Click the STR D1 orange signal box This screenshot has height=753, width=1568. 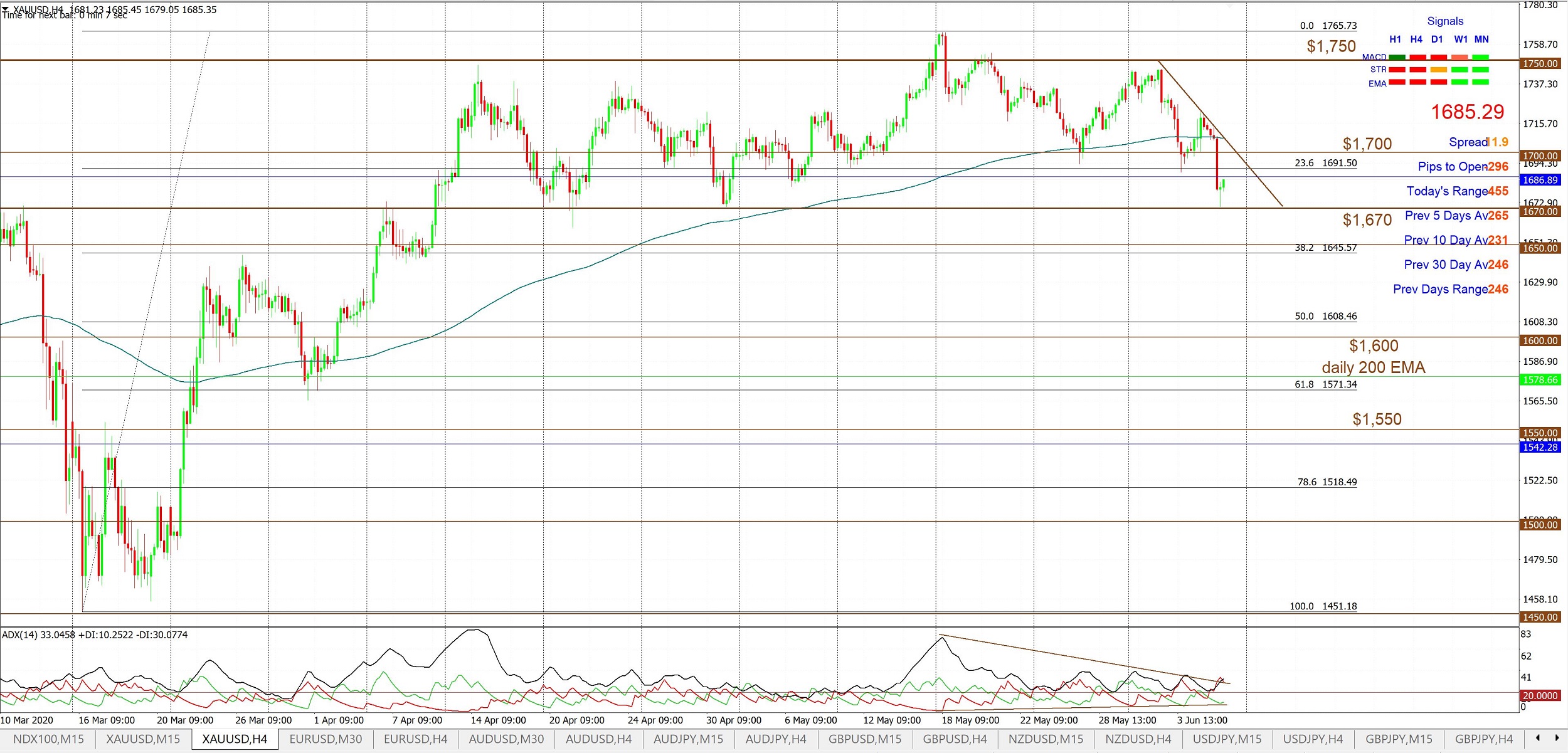(x=1439, y=70)
